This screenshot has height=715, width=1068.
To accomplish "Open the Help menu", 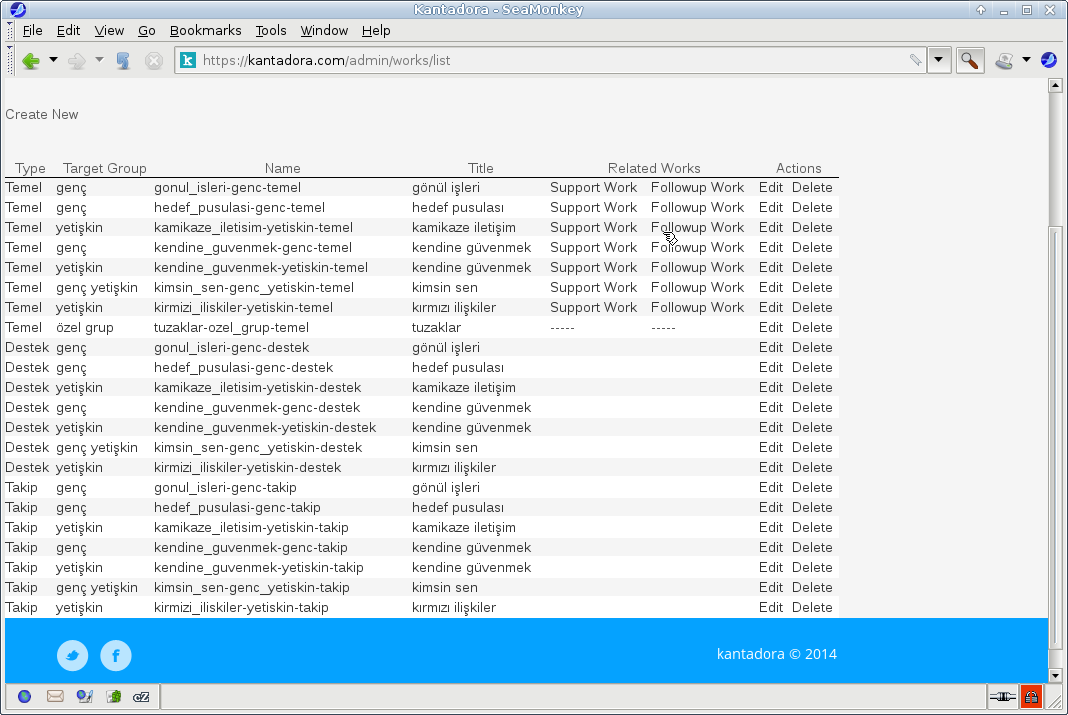I will tap(376, 31).
